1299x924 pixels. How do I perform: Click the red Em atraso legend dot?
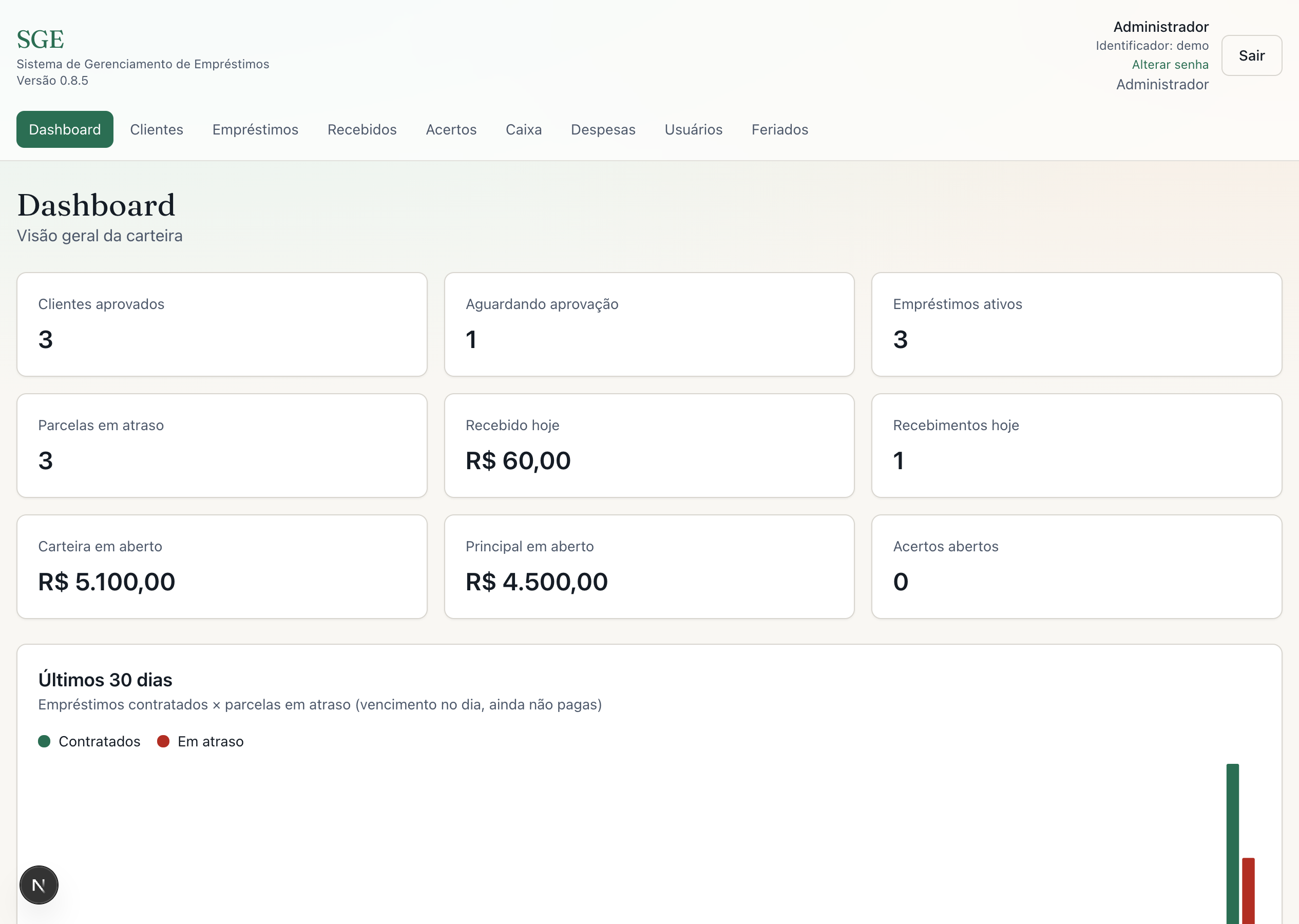click(x=163, y=741)
